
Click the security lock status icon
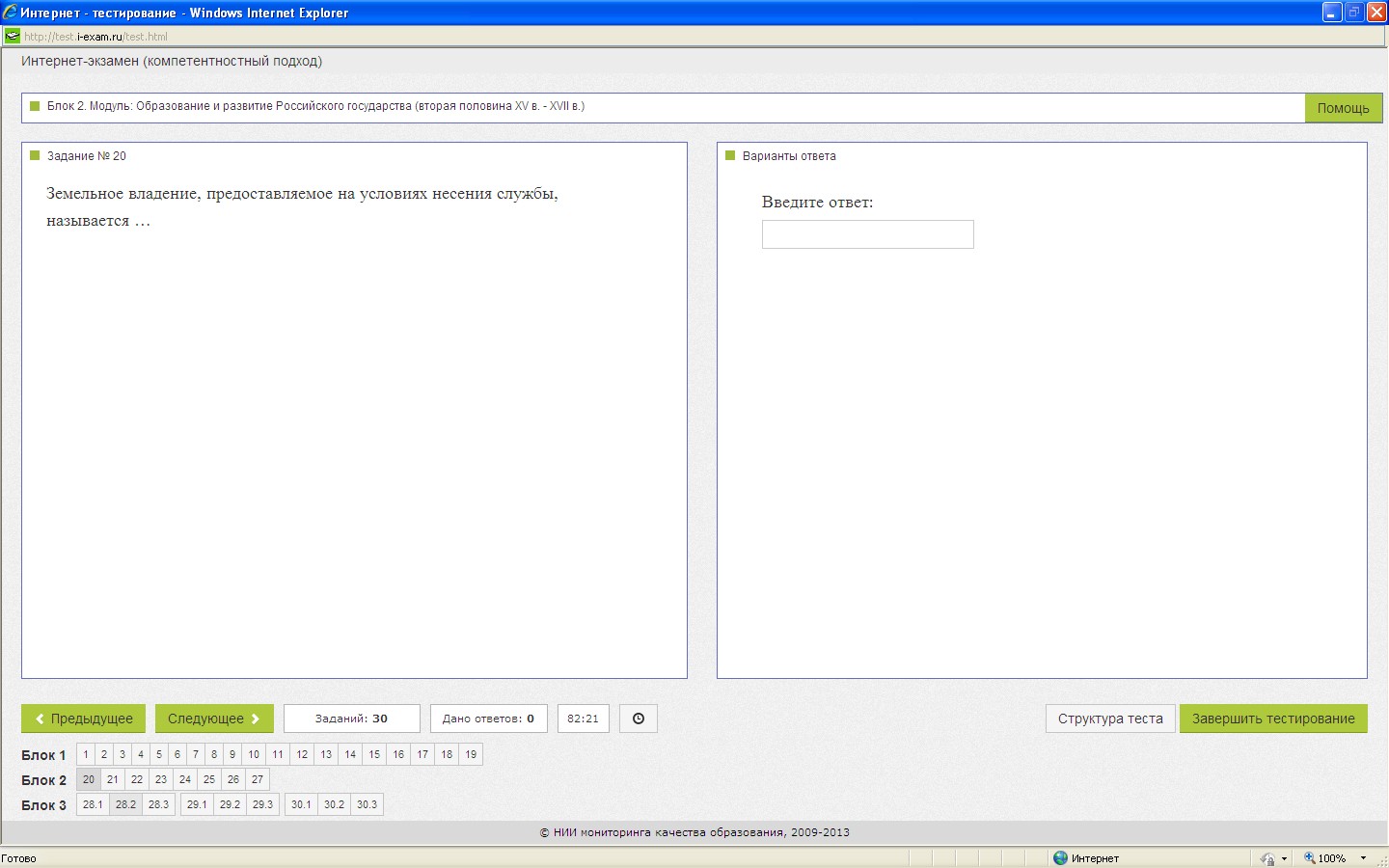point(1267,858)
